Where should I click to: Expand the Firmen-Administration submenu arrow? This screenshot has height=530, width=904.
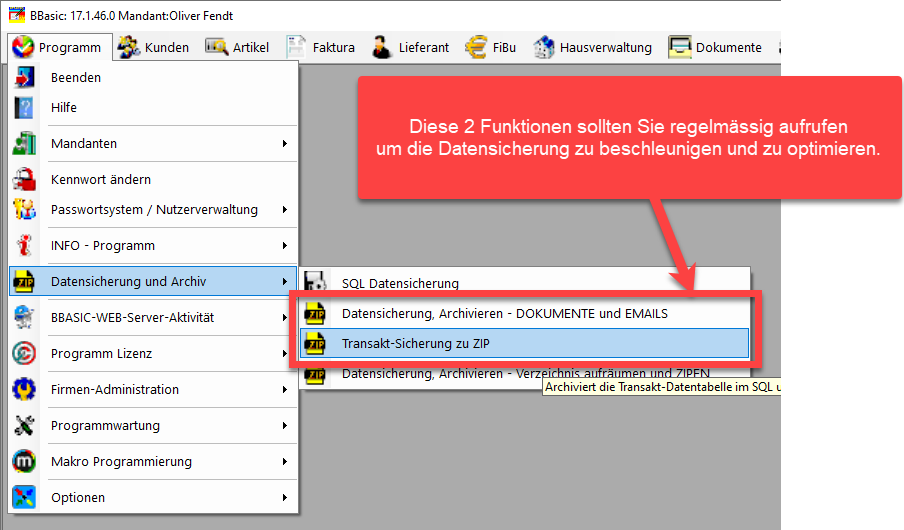pos(285,389)
